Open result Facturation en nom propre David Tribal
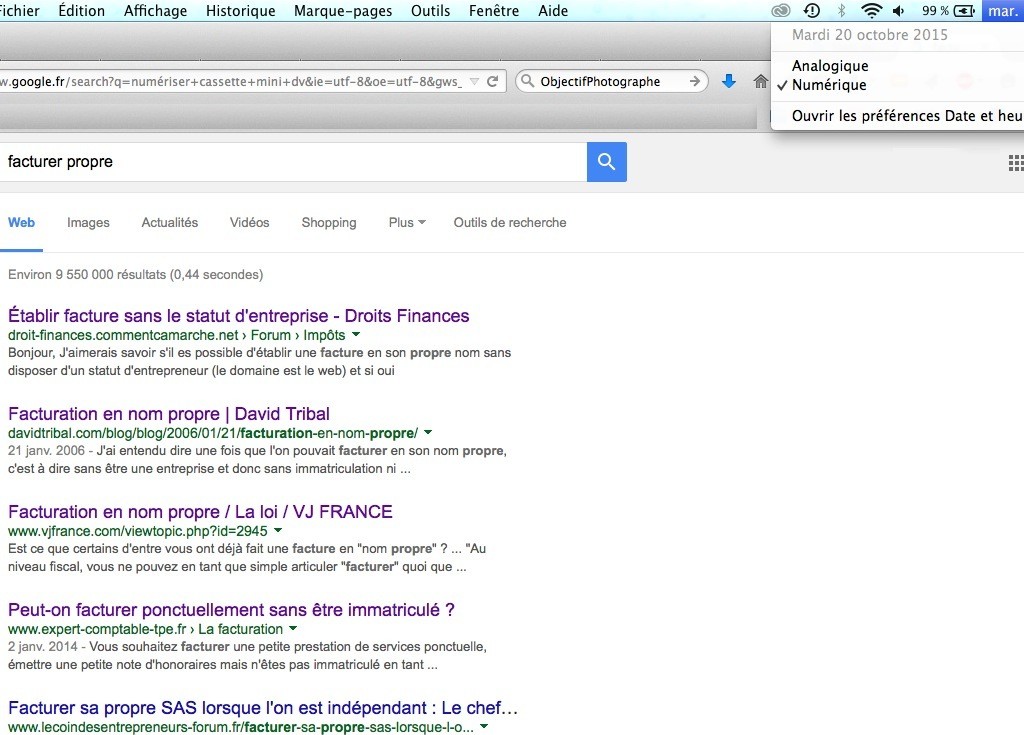The height and width of the screenshot is (735, 1024). 168,414
